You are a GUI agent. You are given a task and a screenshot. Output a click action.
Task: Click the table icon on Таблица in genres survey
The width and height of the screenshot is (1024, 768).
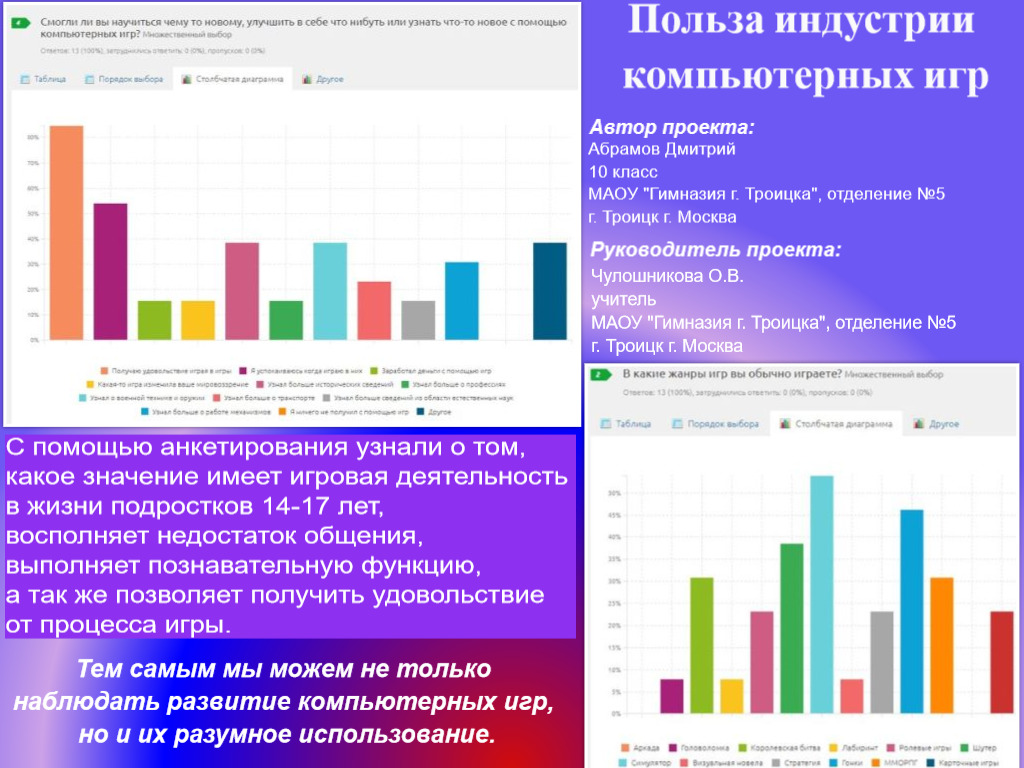pyautogui.click(x=608, y=422)
